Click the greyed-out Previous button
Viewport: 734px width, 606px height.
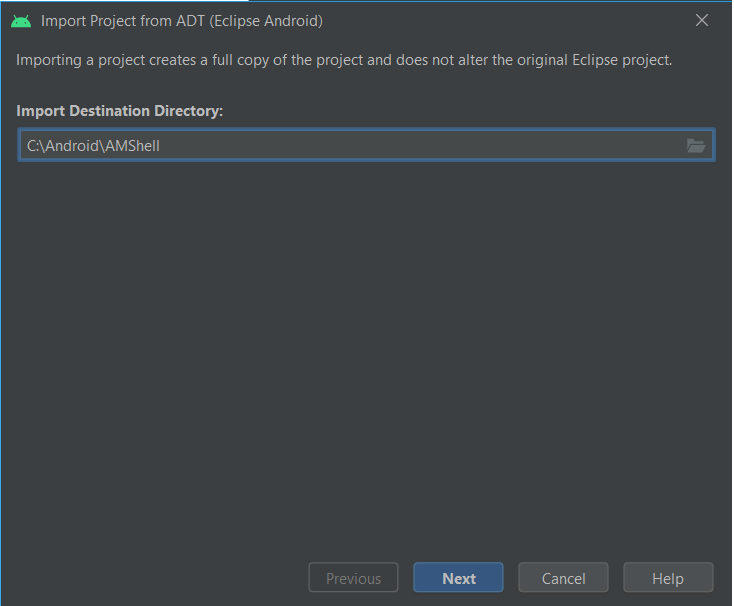click(353, 578)
